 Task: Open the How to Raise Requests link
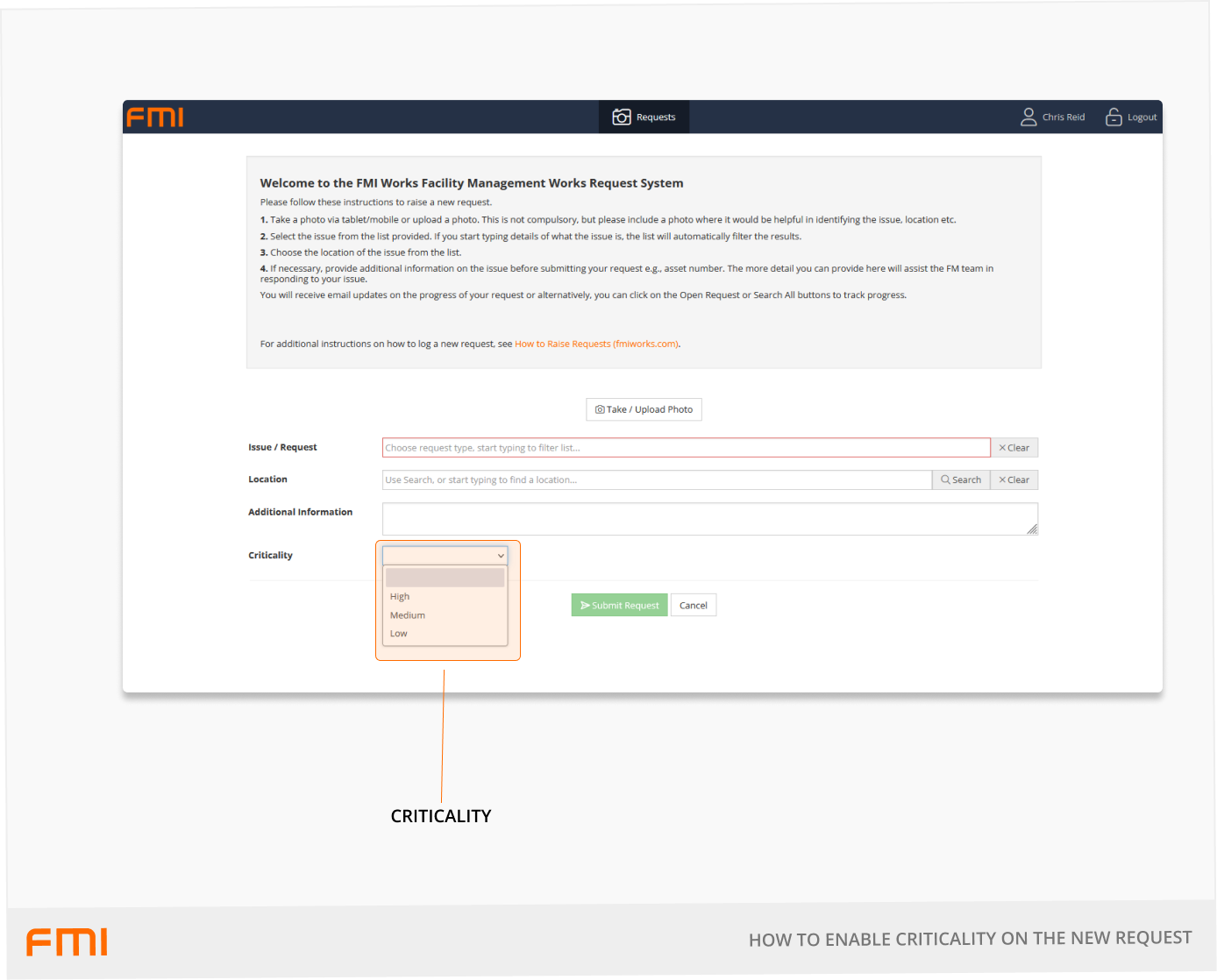(x=596, y=344)
